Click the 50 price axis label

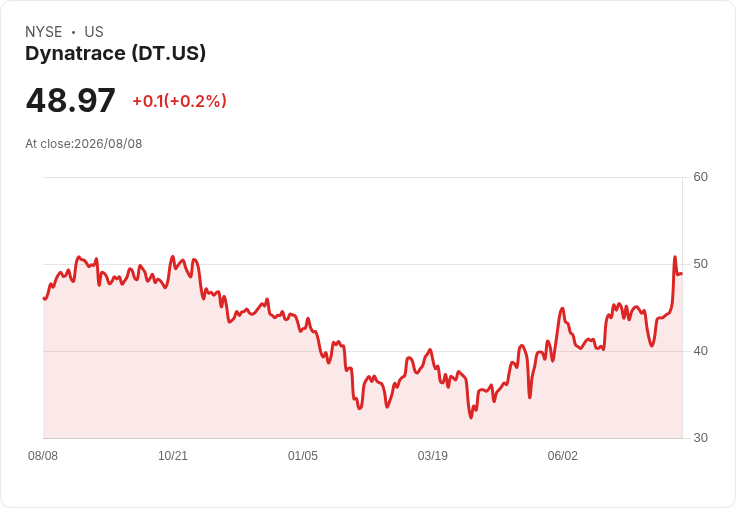coord(700,264)
